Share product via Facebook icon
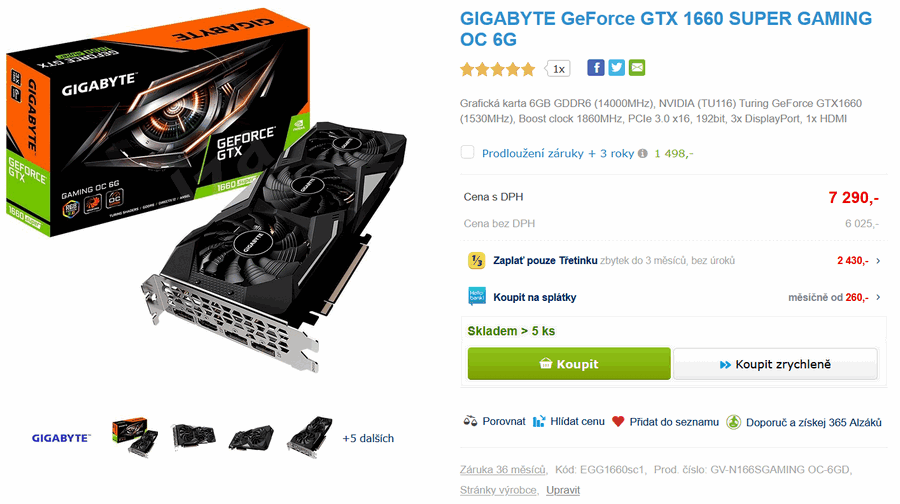The height and width of the screenshot is (504, 900). [x=595, y=68]
